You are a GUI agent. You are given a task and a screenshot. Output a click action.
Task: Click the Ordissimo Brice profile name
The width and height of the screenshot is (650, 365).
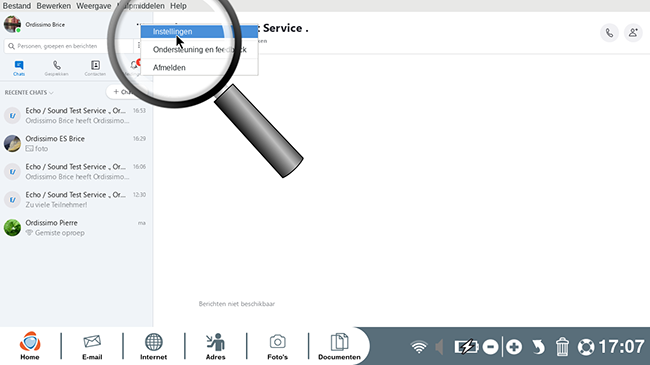[x=45, y=24]
